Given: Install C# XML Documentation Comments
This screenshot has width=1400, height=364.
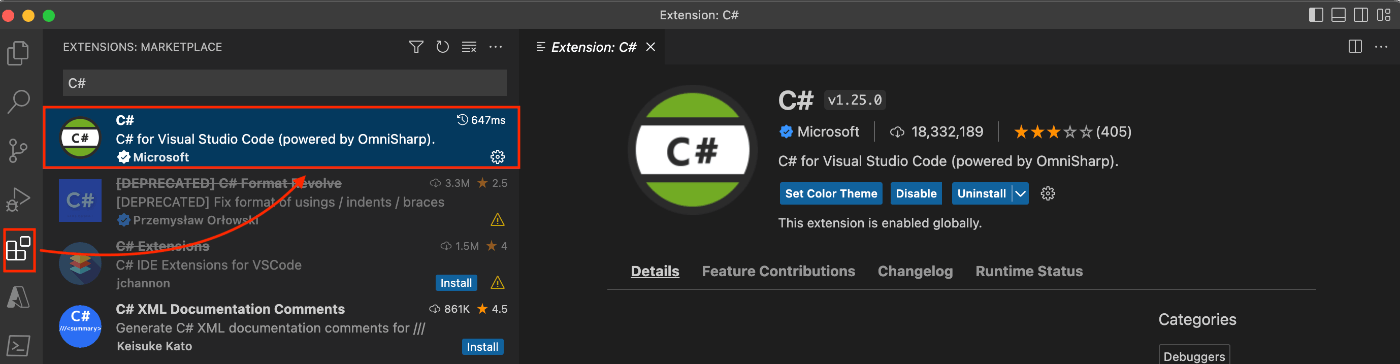Looking at the screenshot, I should (482, 346).
